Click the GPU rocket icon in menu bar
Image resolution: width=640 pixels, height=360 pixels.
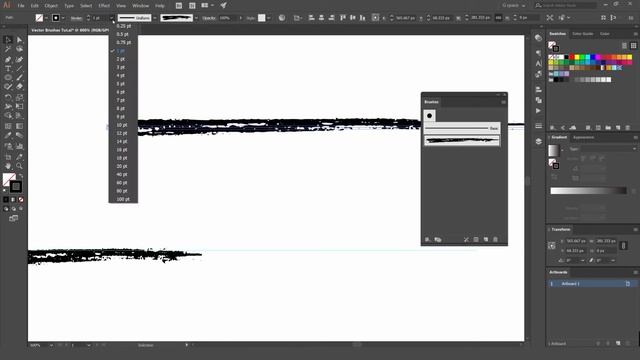[x=223, y=5]
